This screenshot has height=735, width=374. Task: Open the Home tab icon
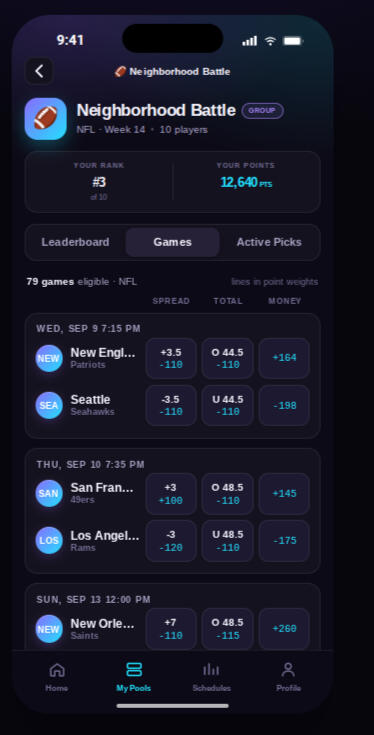point(57,670)
